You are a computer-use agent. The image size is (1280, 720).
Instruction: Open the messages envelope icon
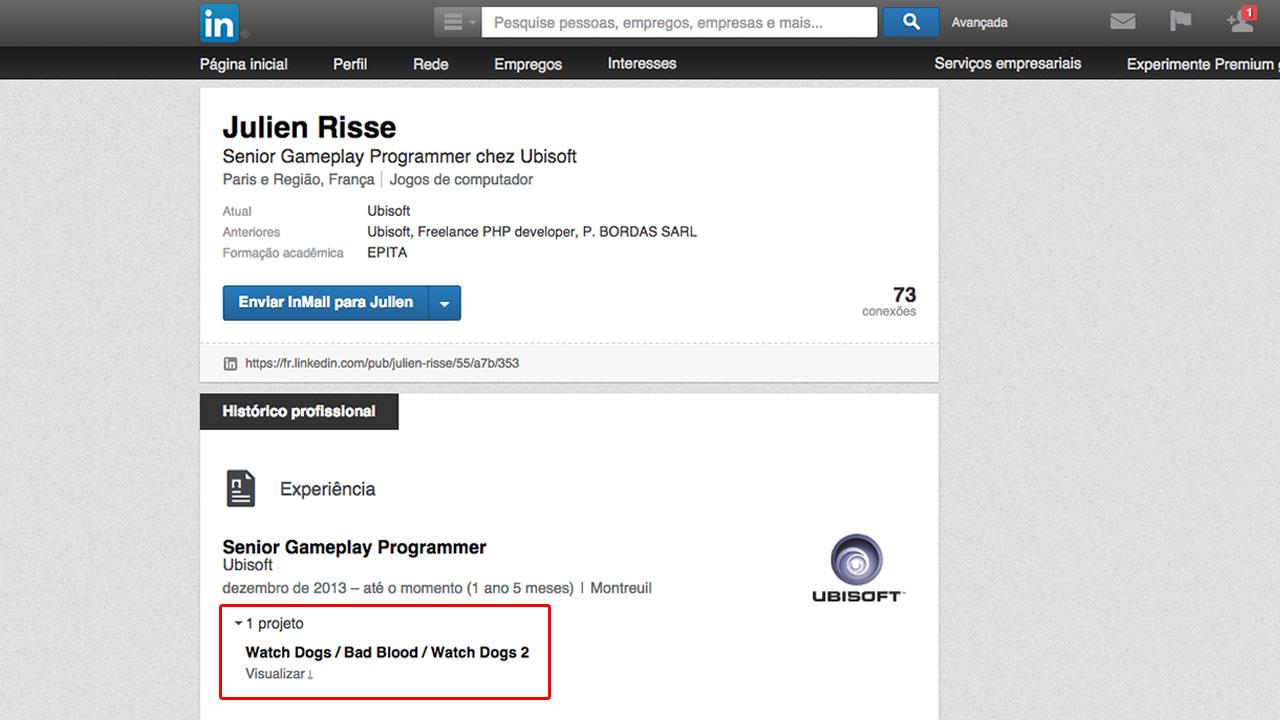point(1123,21)
